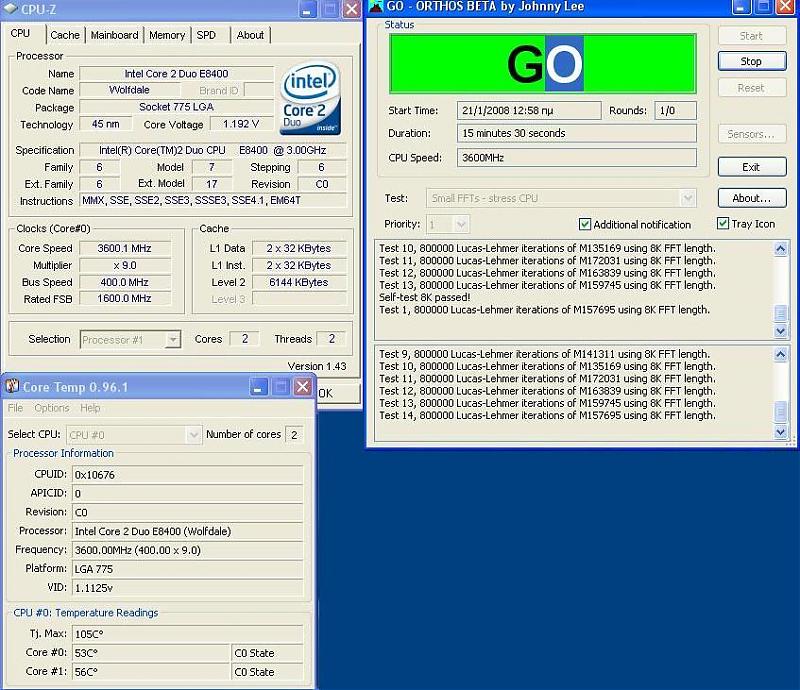Click the 'Self-test 8K passed!' log line
The height and width of the screenshot is (690, 800).
click(424, 298)
